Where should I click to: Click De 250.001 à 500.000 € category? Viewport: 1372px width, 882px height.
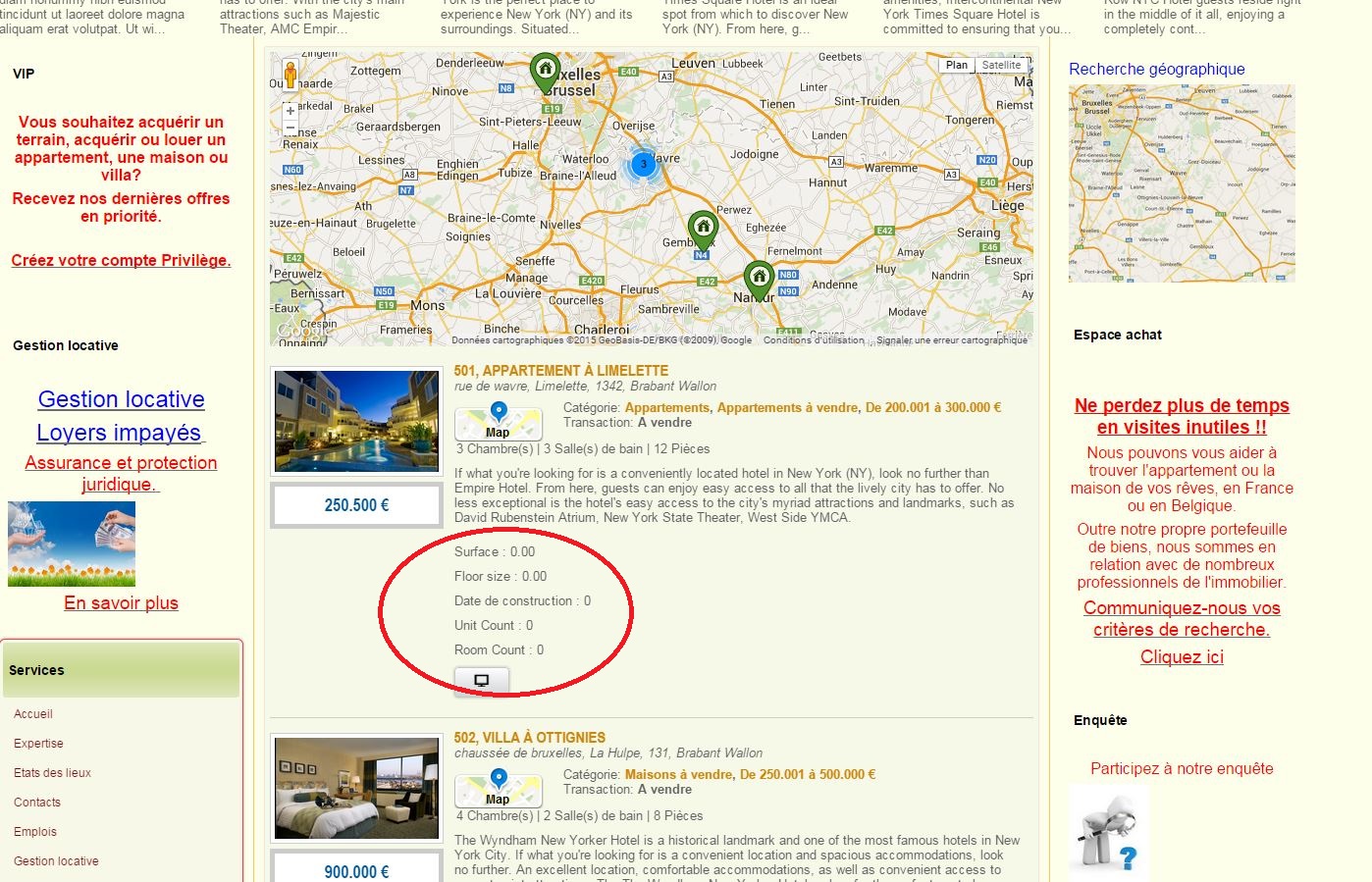808,774
